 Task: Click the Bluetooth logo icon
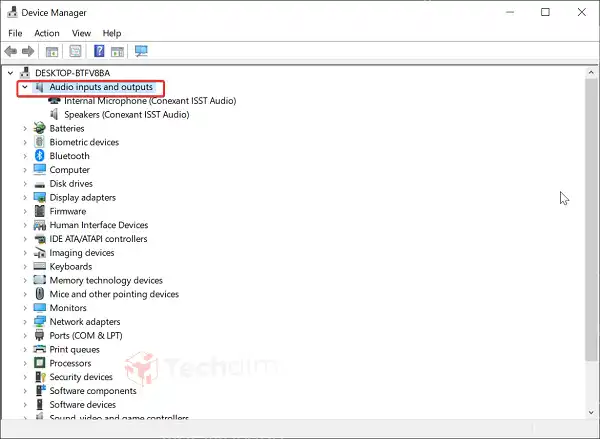[x=39, y=156]
